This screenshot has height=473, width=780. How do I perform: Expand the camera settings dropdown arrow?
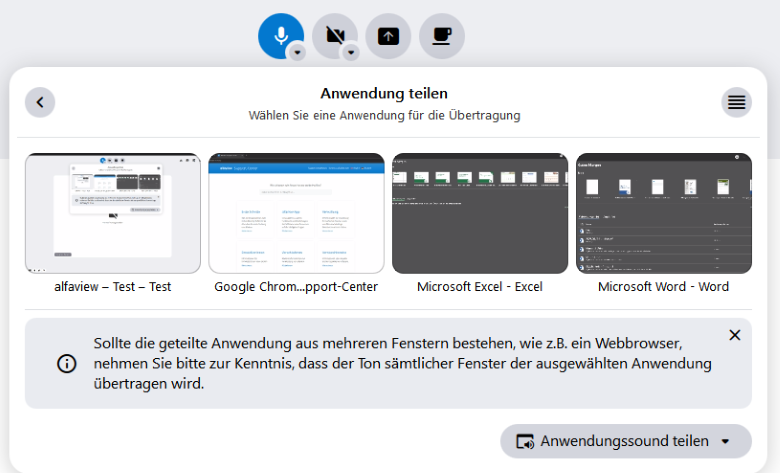[x=351, y=52]
